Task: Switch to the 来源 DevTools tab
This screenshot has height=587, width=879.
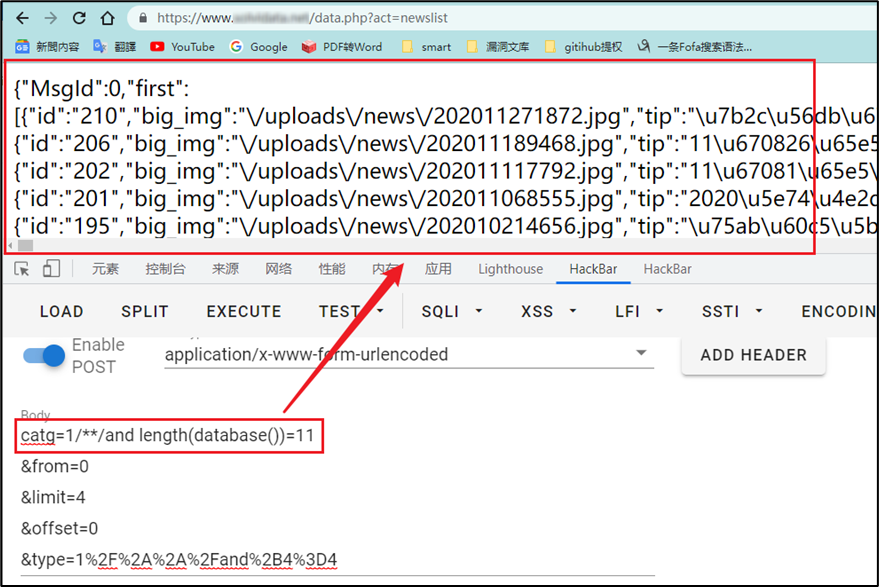Action: pos(225,269)
